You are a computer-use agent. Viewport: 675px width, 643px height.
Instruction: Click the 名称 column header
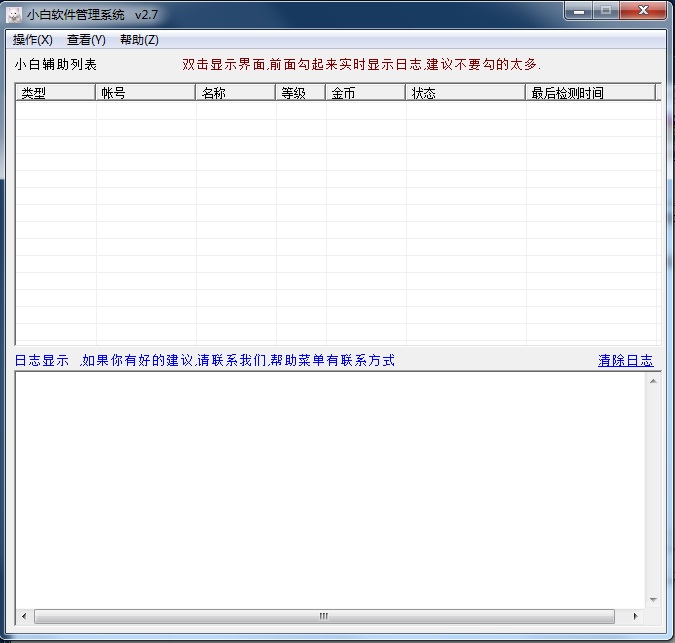pos(235,93)
